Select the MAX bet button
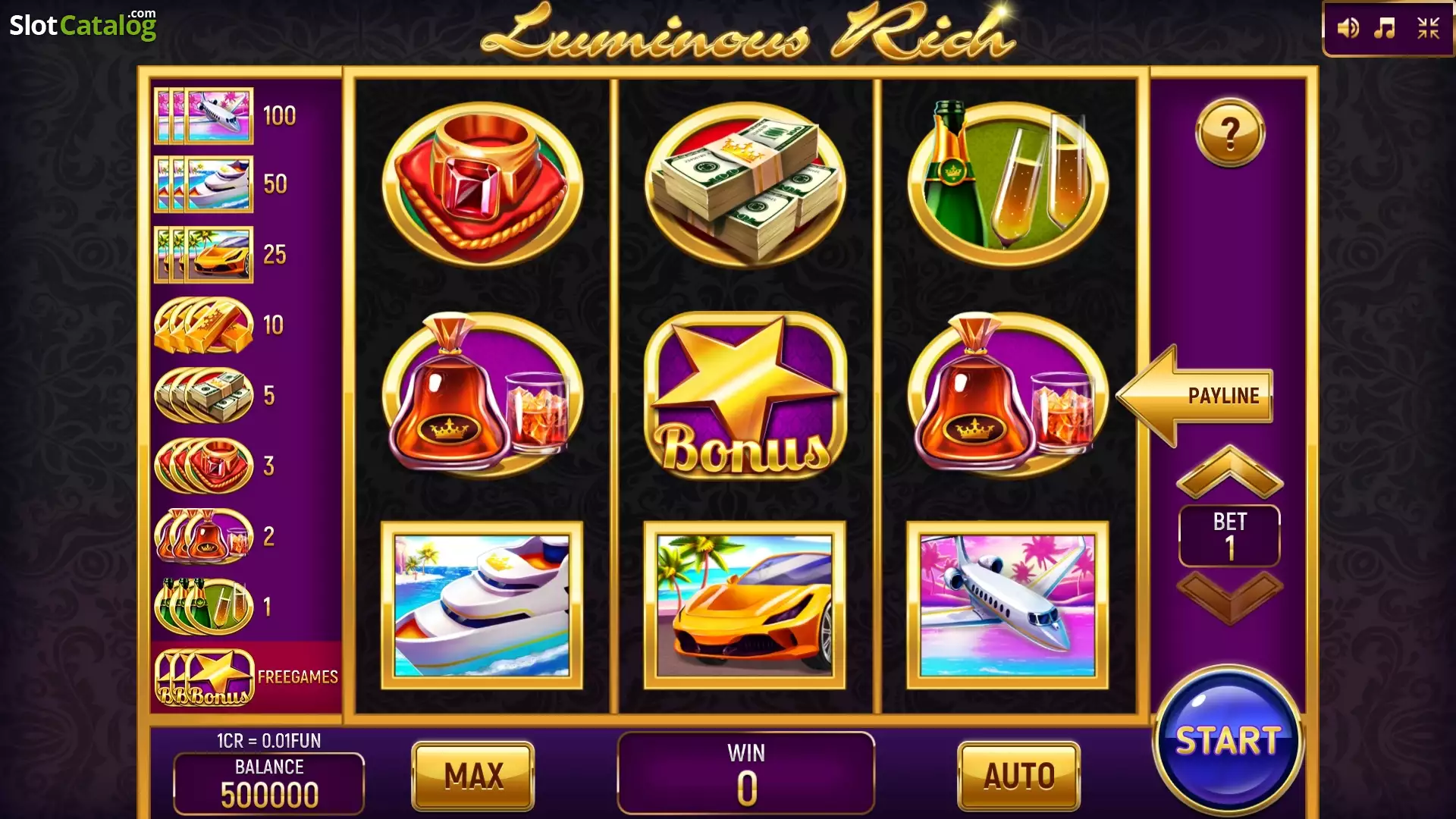The height and width of the screenshot is (819, 1456). click(473, 776)
